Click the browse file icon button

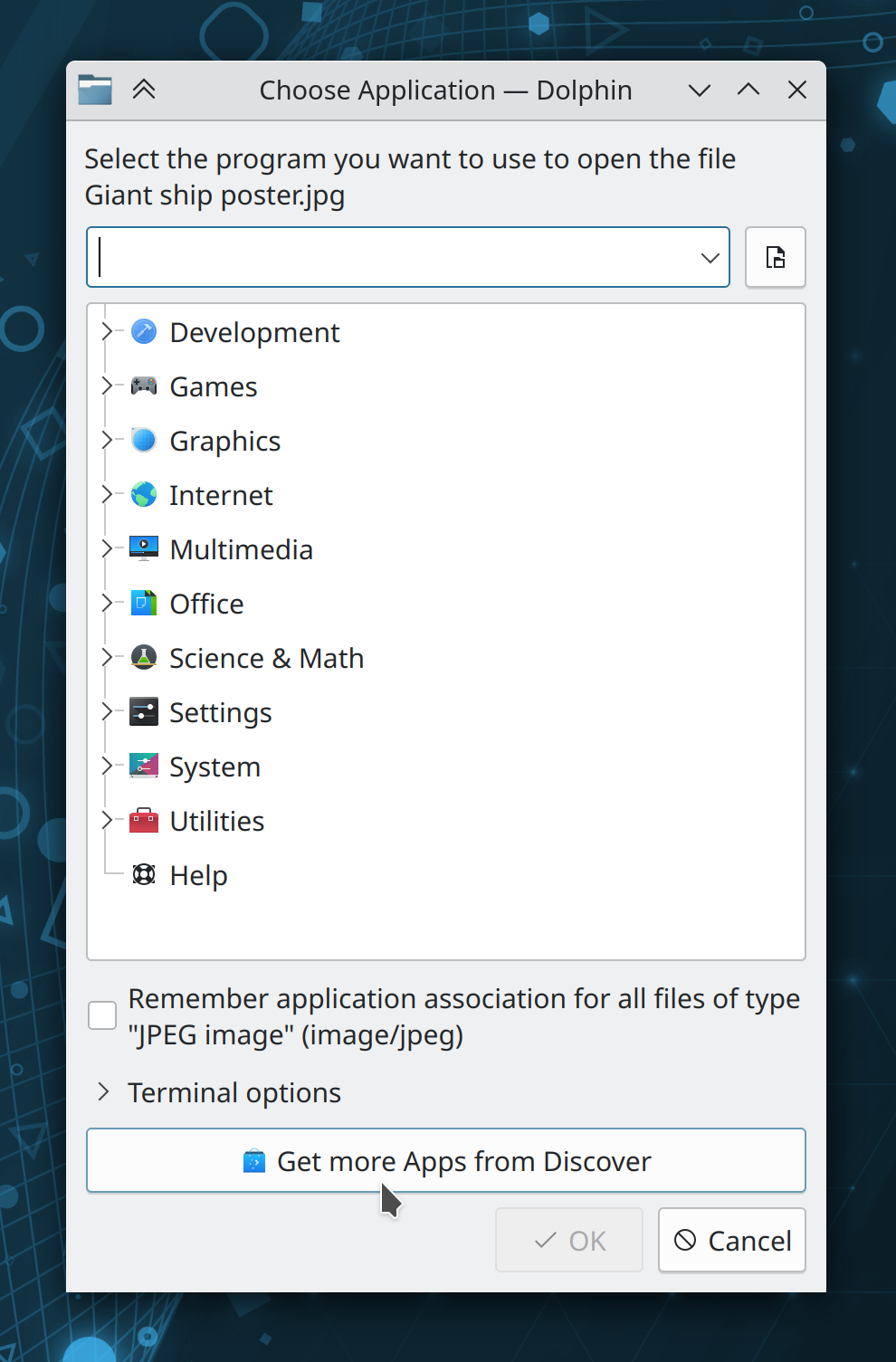coord(775,257)
